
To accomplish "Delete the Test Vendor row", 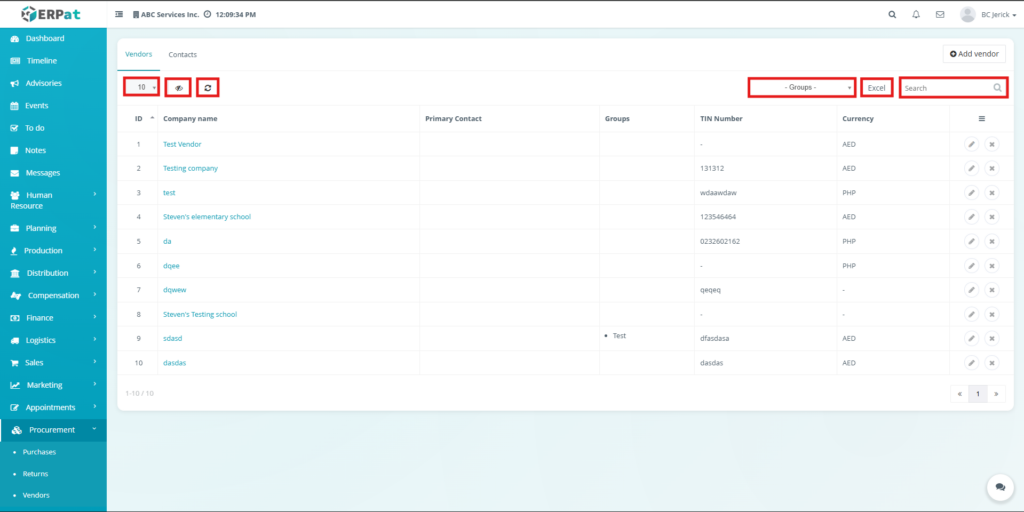I will (991, 144).
